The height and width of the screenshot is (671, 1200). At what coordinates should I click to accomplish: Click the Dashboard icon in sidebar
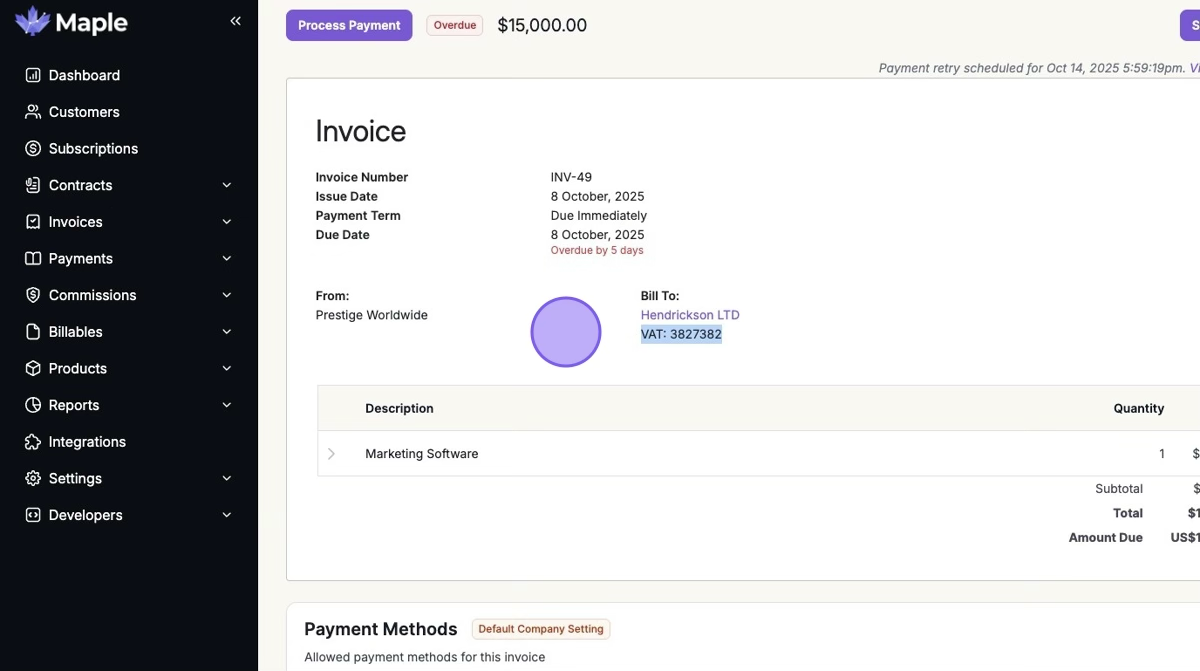pyautogui.click(x=33, y=75)
